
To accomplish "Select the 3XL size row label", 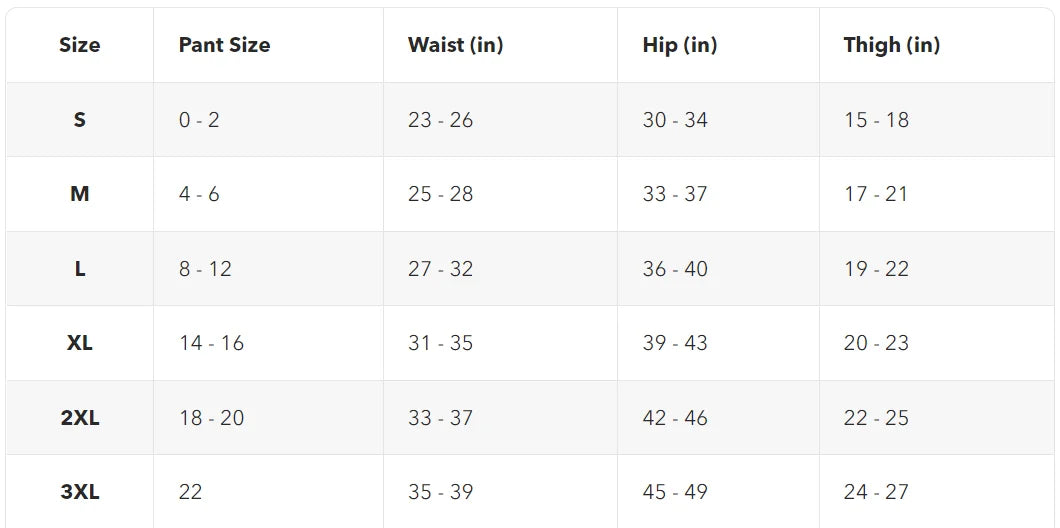I will click(x=79, y=492).
